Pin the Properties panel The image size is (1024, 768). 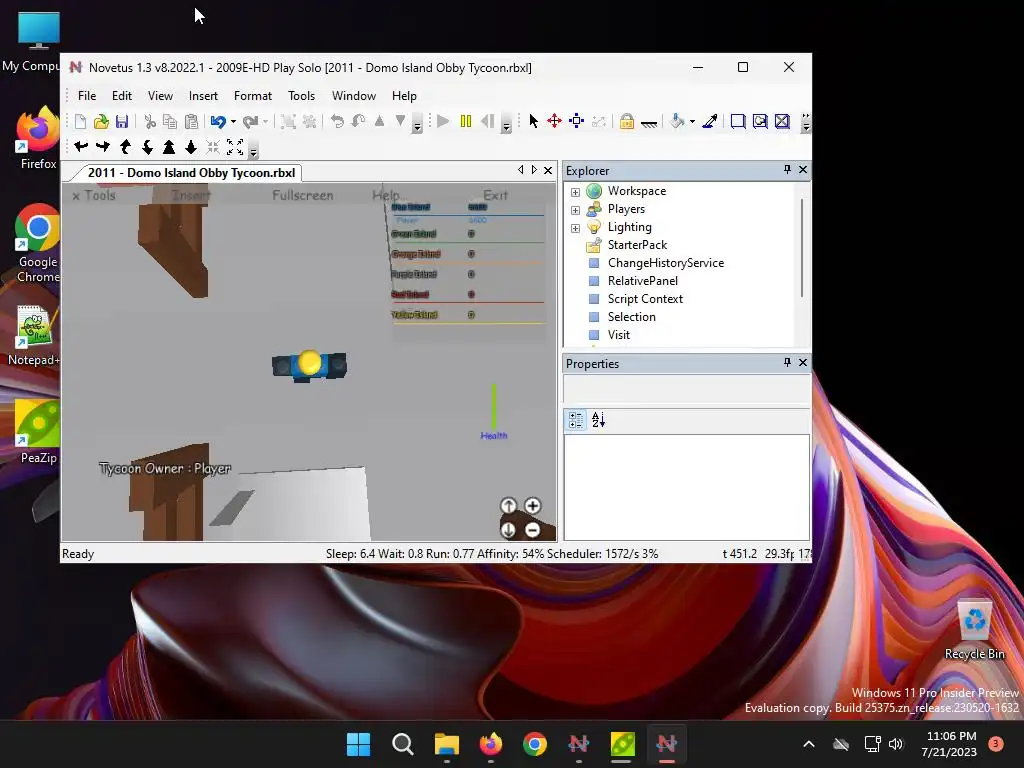(787, 362)
